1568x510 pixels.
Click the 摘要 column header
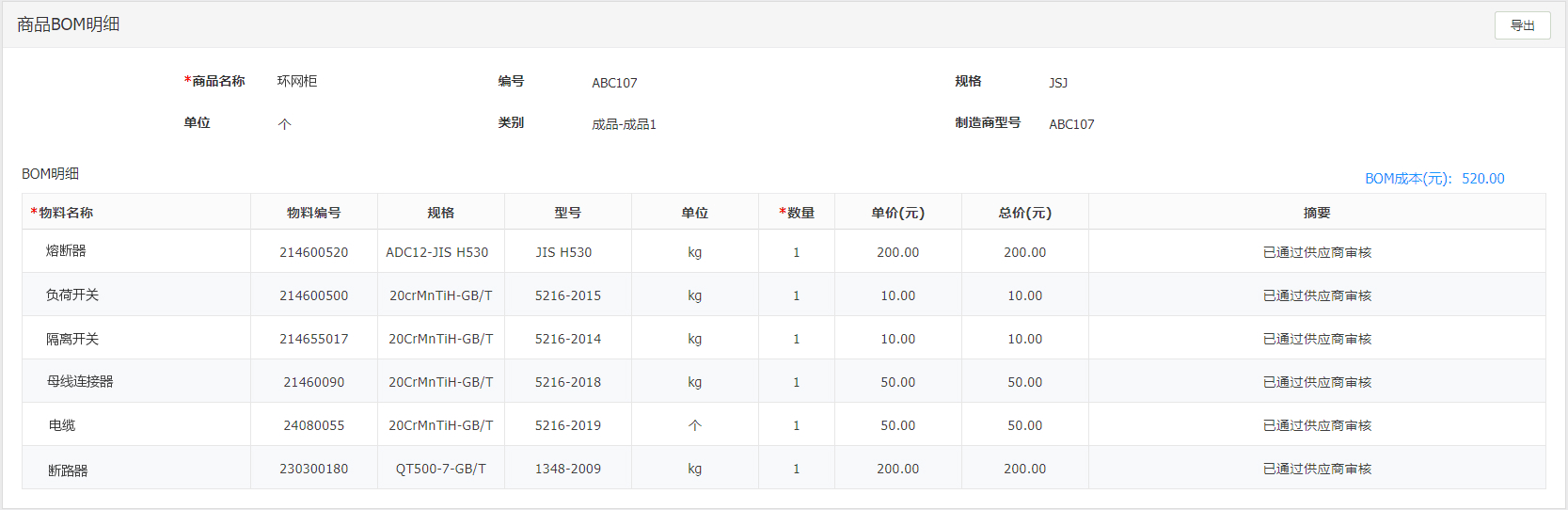(1317, 213)
